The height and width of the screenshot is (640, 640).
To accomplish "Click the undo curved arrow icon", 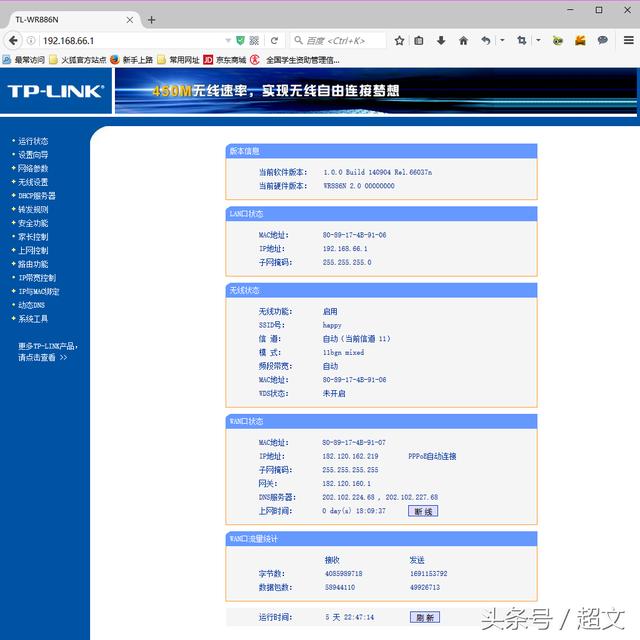I will 485,40.
